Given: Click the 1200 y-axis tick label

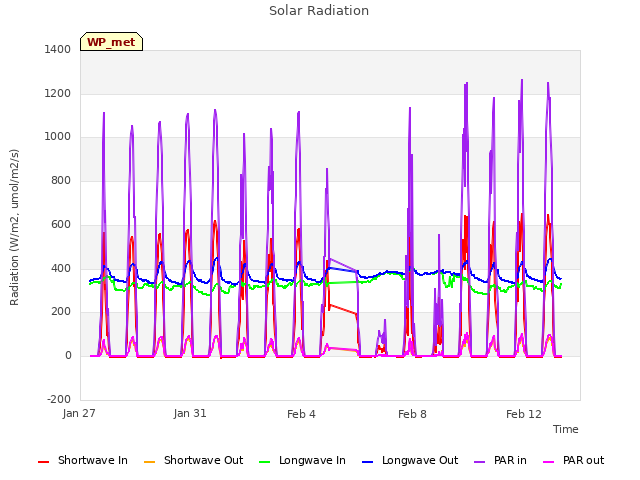Looking at the screenshot, I should click(x=58, y=93).
